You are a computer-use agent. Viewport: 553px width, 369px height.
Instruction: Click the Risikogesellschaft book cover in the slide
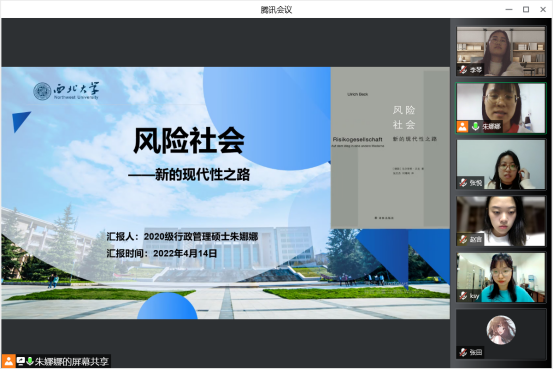(x=390, y=147)
